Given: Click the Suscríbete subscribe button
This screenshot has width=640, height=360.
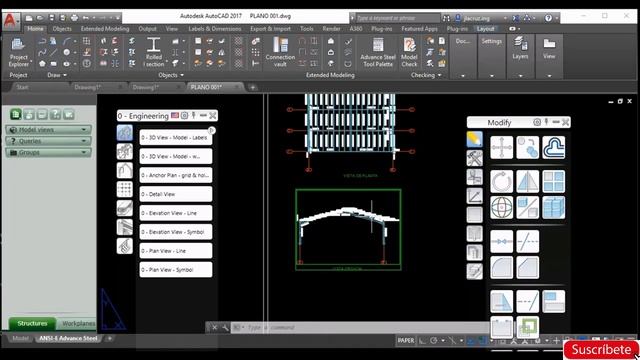Looking at the screenshot, I should point(601,350).
